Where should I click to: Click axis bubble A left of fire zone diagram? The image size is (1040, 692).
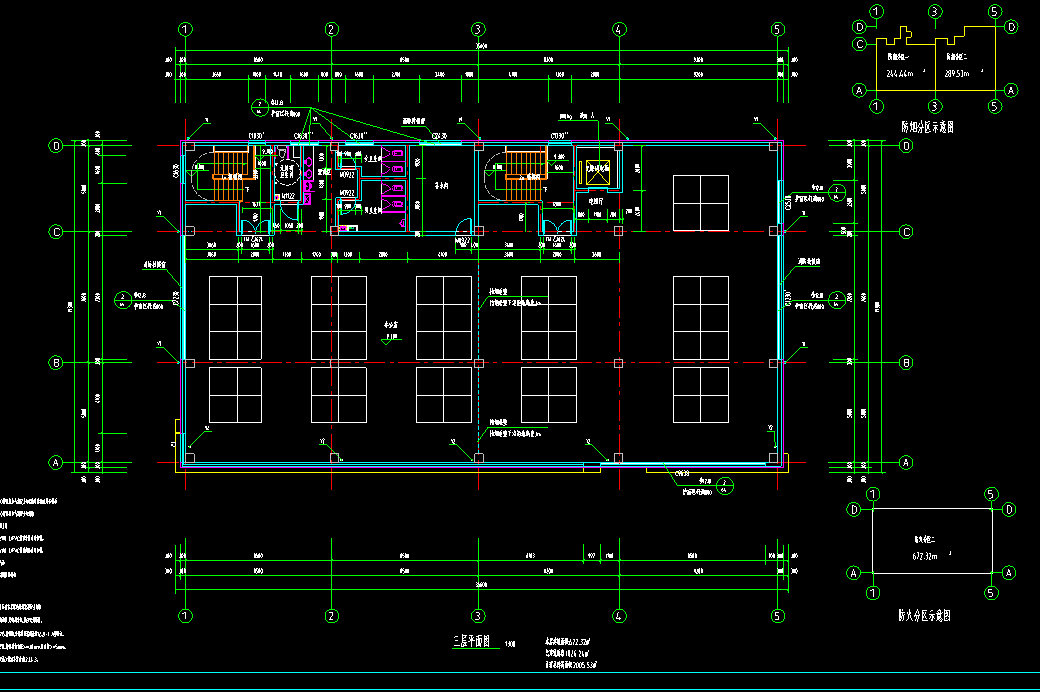click(854, 573)
